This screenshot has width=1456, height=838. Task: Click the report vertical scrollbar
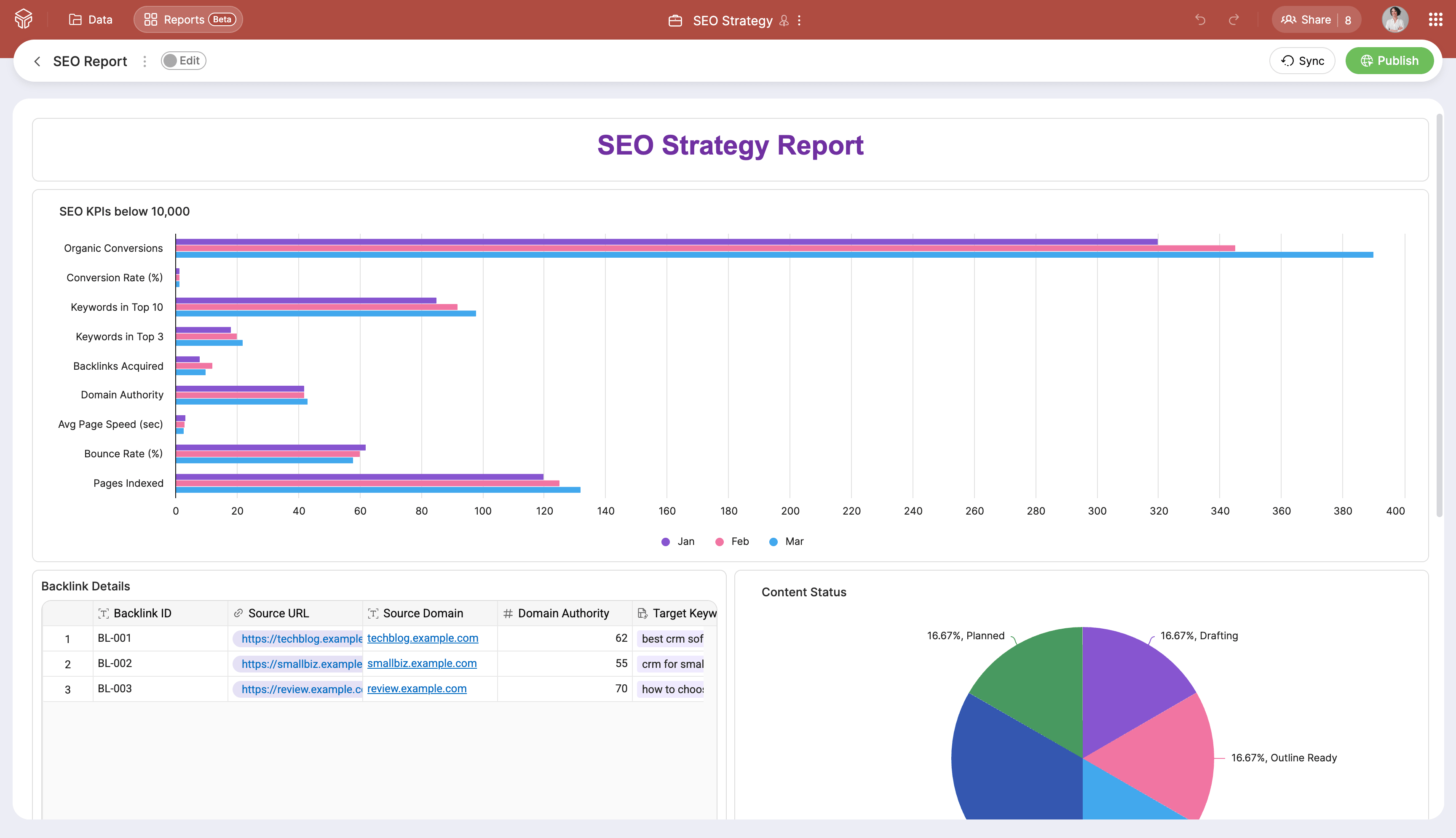(x=1439, y=315)
